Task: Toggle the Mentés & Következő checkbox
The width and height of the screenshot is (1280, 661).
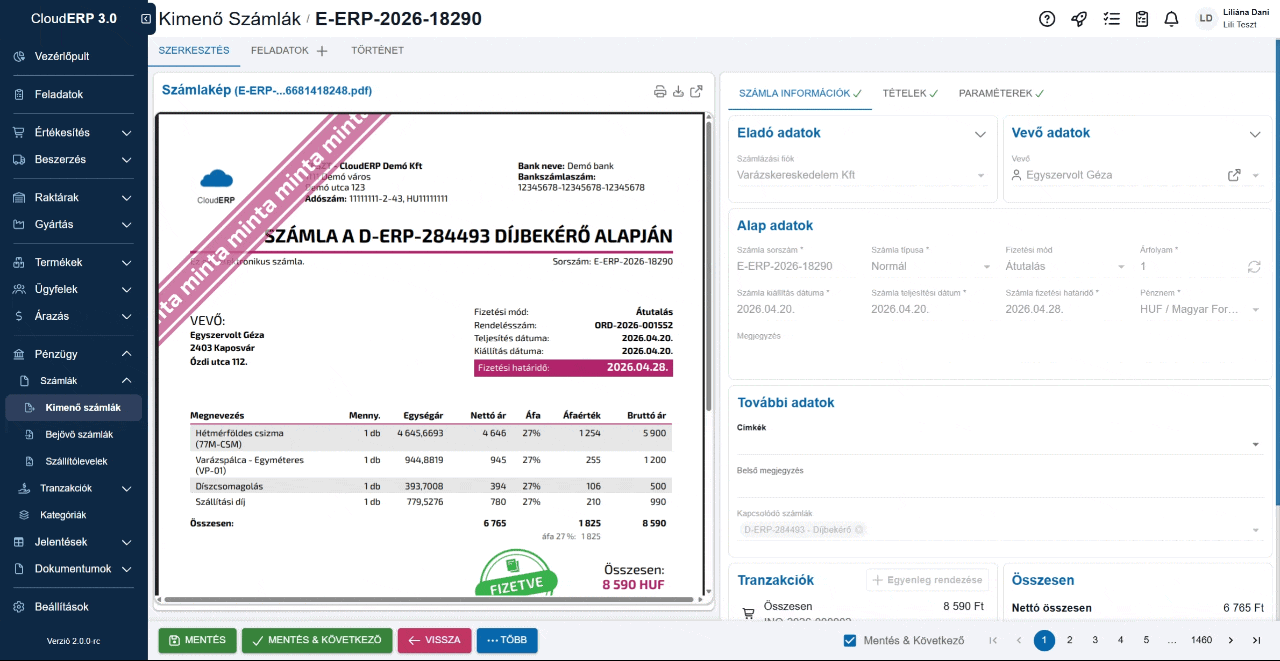Action: (x=848, y=641)
